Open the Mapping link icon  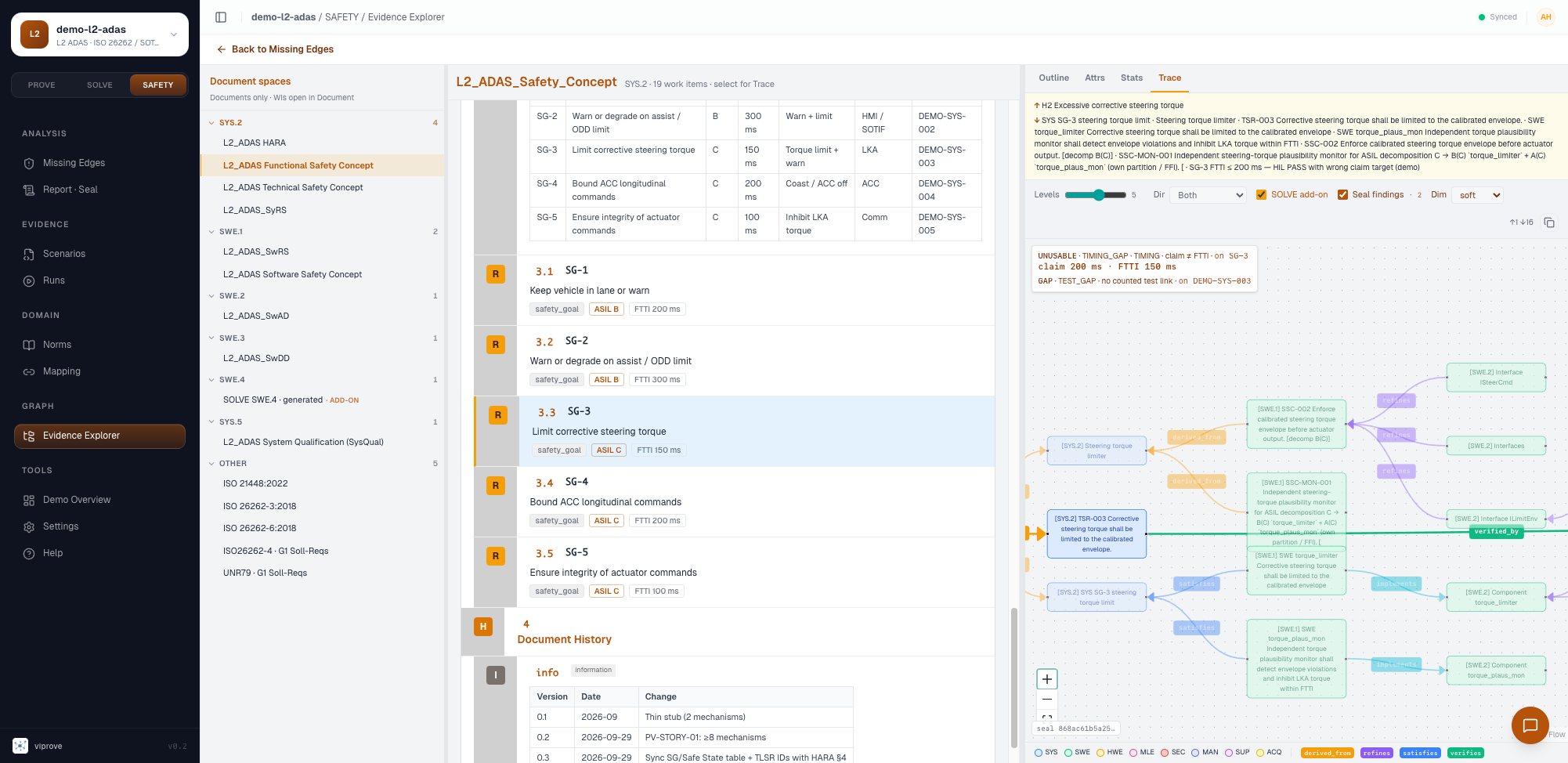29,371
